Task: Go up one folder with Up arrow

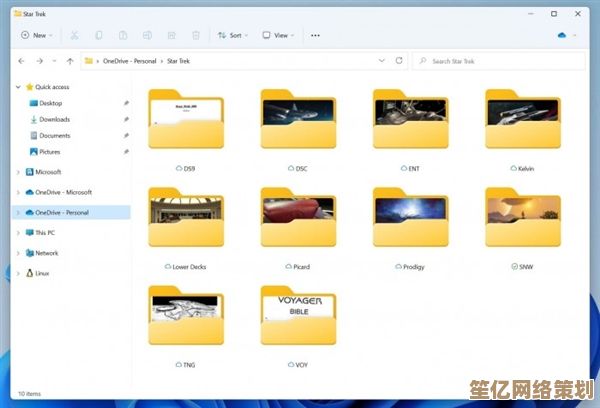Action: click(x=68, y=61)
